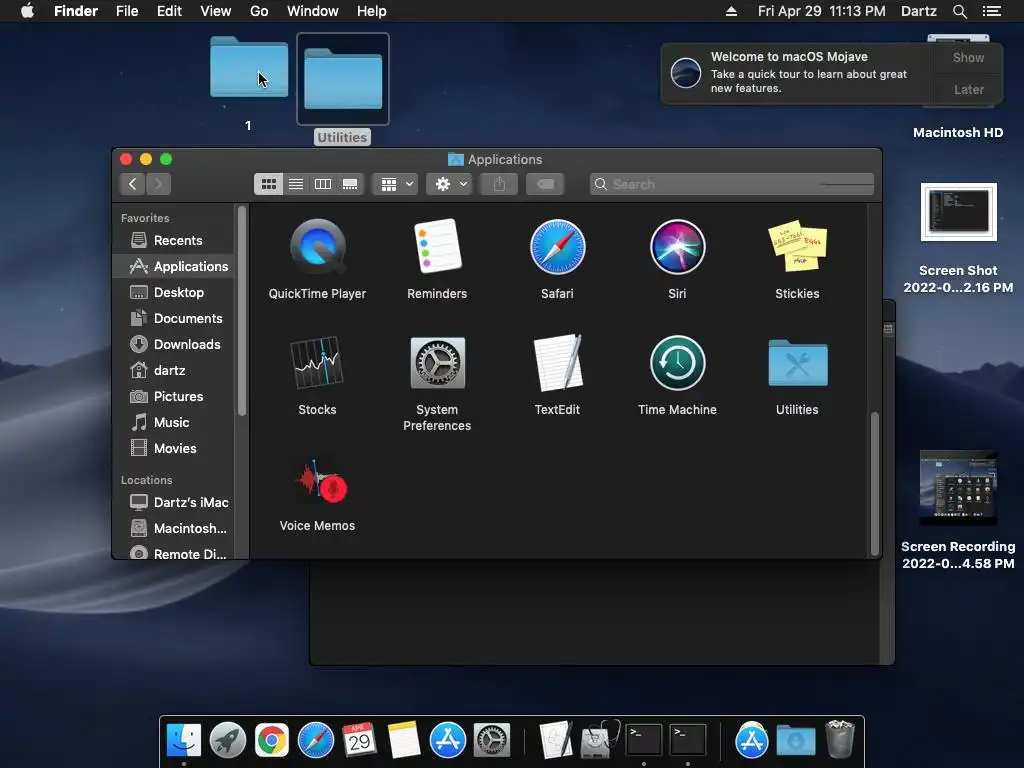Open Movies in the sidebar
This screenshot has height=768, width=1024.
(x=173, y=449)
